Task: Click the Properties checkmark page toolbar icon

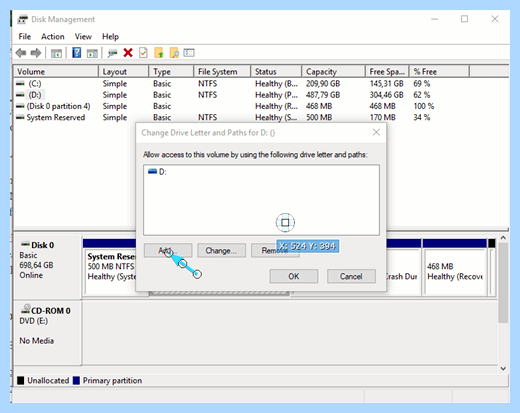Action: coord(143,53)
